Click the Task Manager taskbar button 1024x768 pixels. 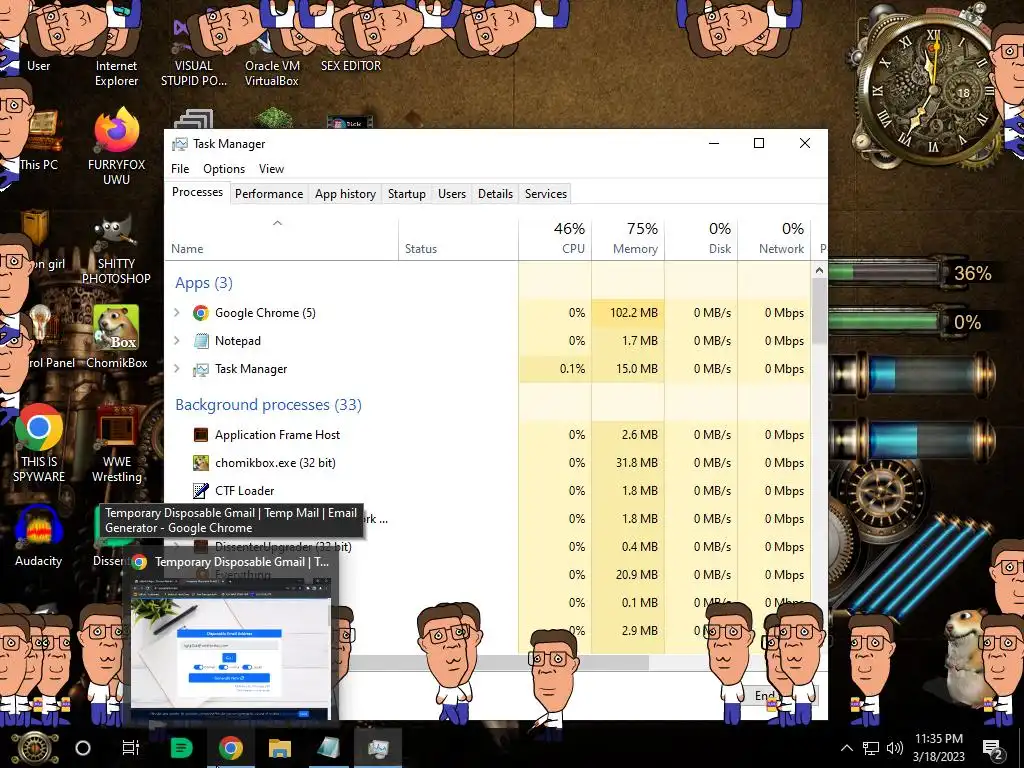pyautogui.click(x=378, y=748)
